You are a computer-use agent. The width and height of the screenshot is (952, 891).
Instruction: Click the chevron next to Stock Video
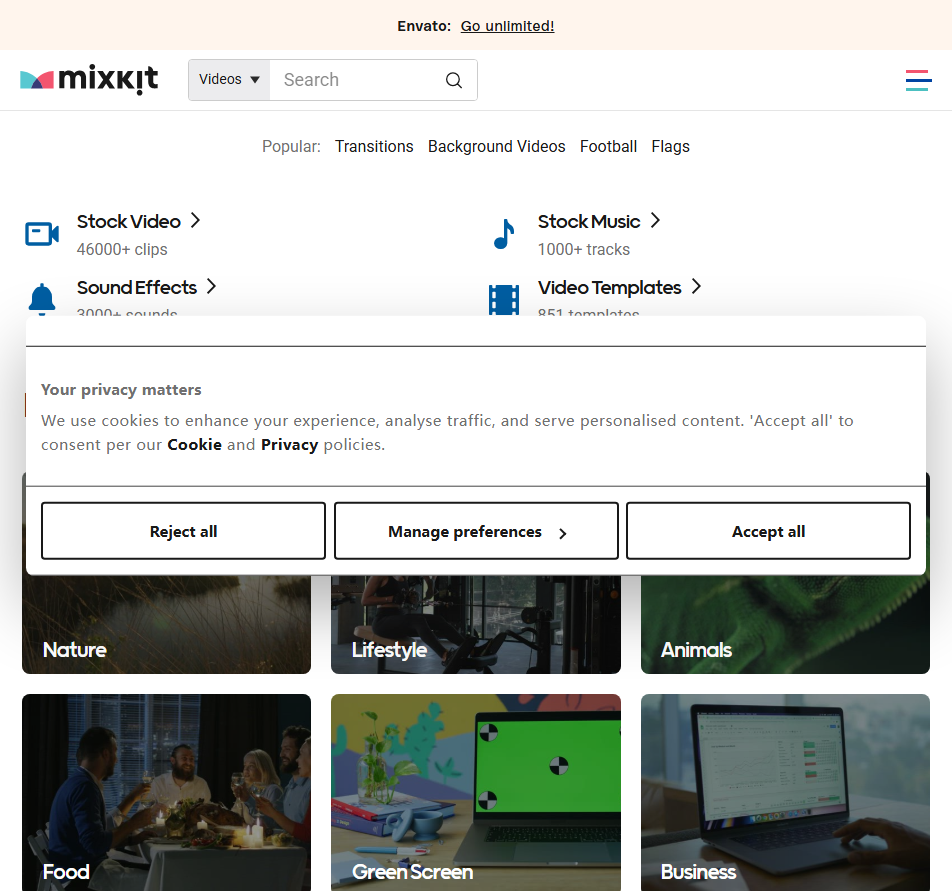coord(195,220)
